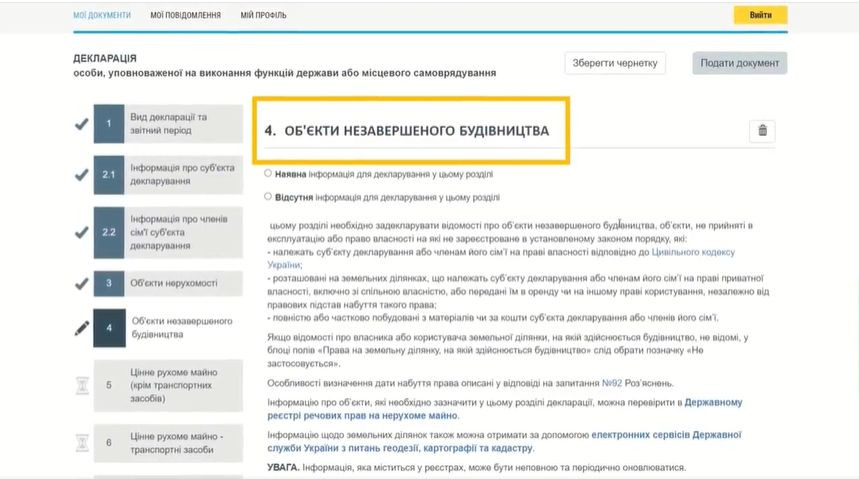Click the 'УВАГА.' notice text
859x479 pixels.
[283, 467]
